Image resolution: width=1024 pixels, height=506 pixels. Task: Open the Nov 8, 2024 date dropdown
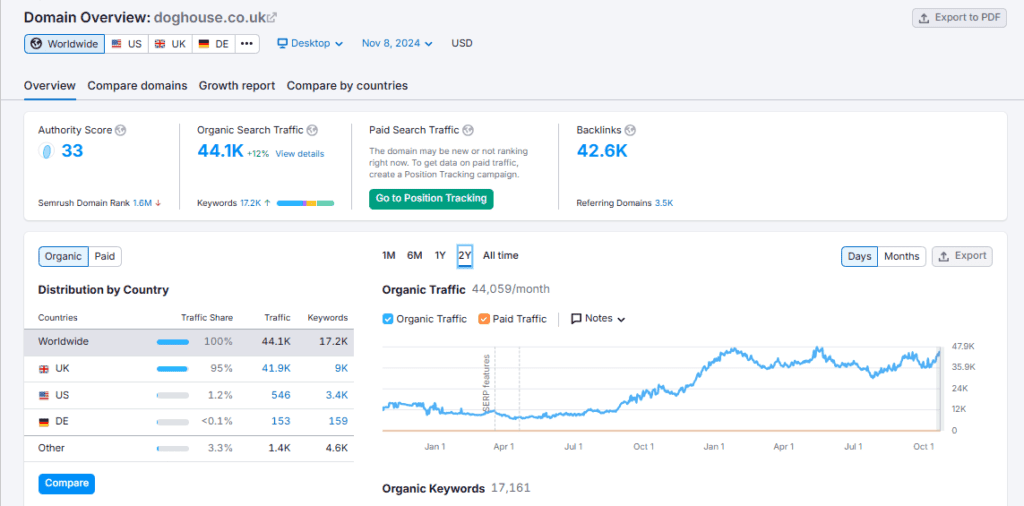tap(397, 44)
